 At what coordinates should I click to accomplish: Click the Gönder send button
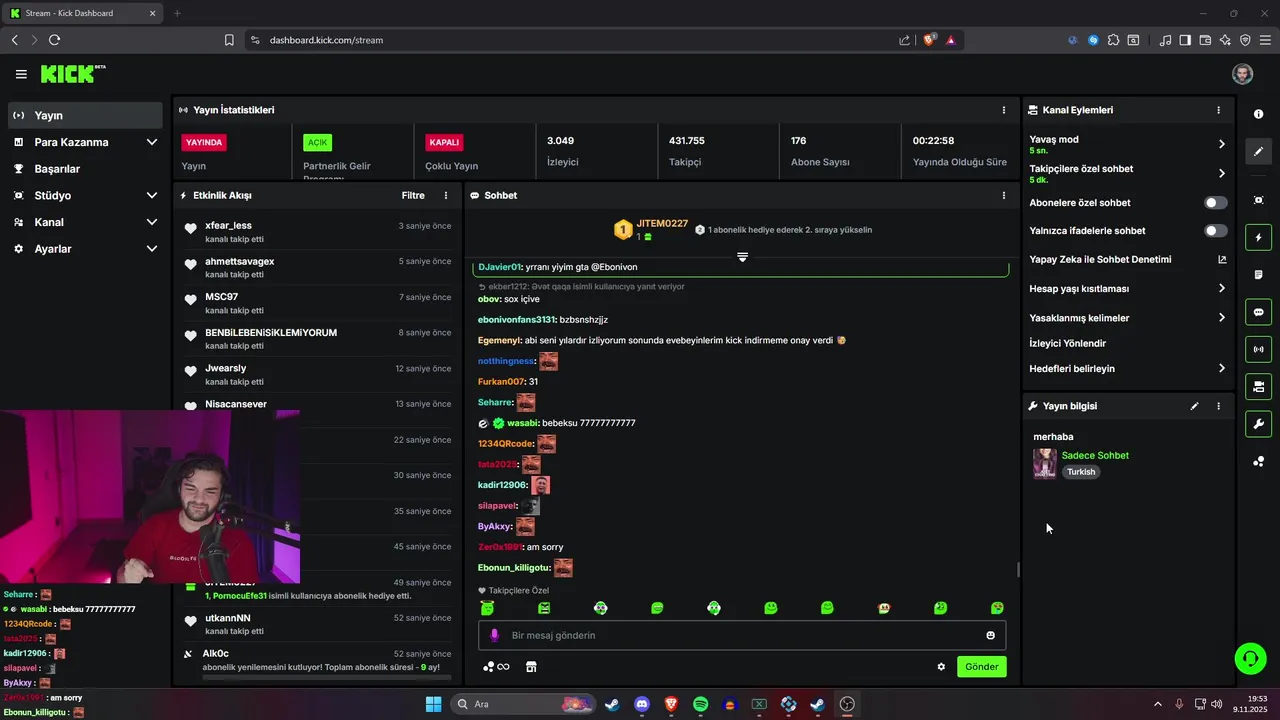tap(981, 667)
